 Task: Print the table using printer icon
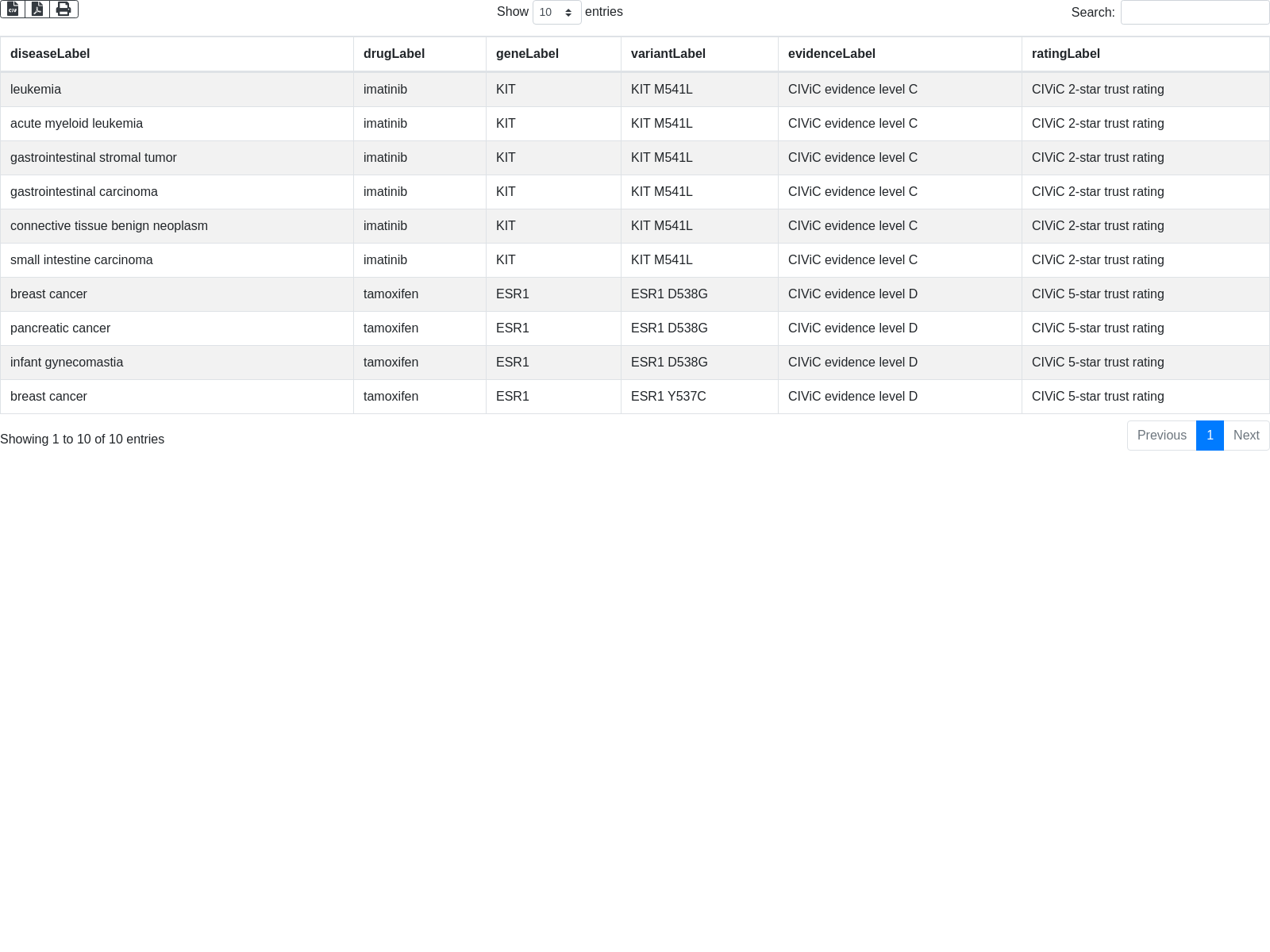63,9
